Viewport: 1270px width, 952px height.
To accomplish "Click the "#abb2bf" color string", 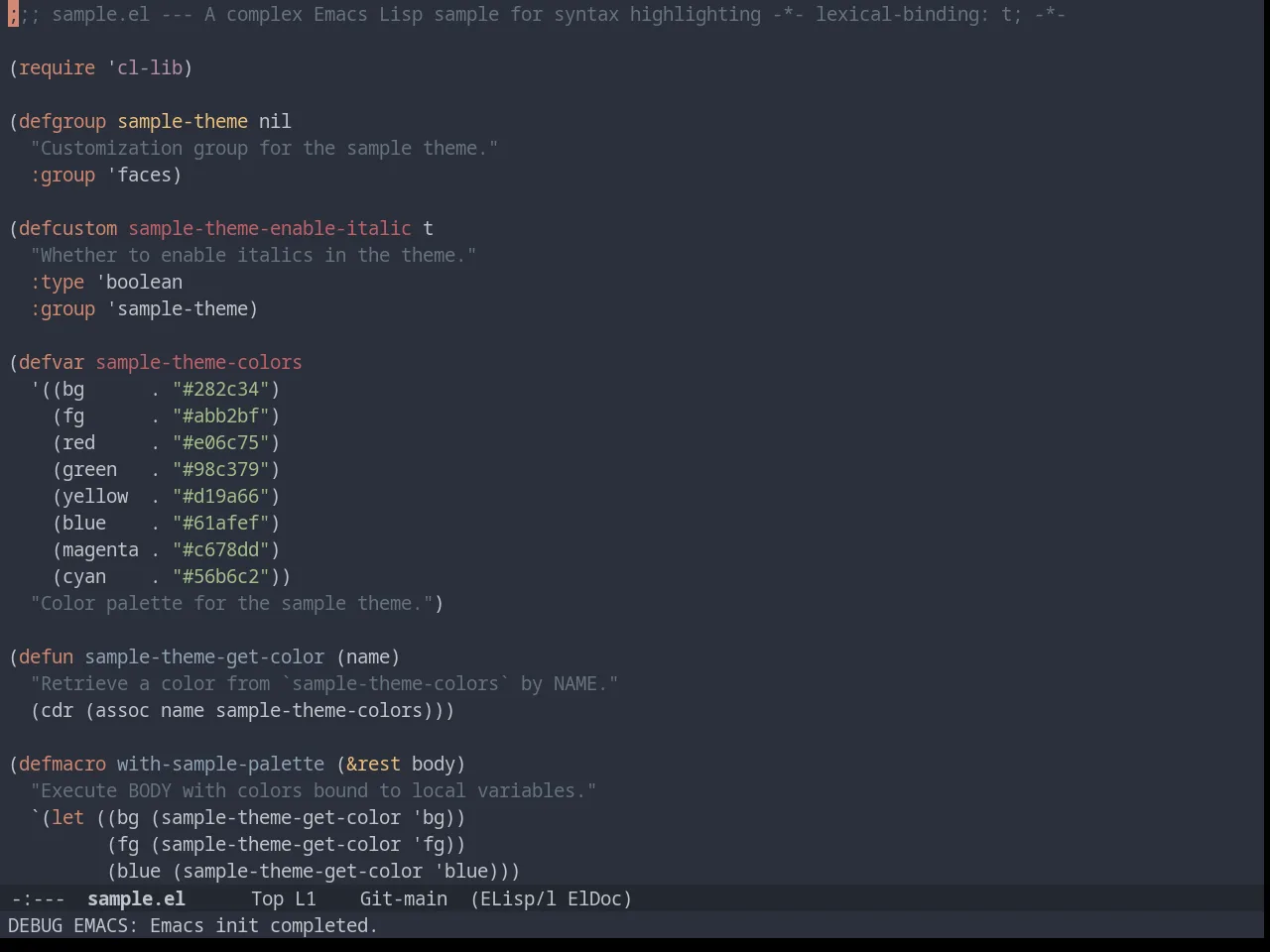I will (220, 416).
